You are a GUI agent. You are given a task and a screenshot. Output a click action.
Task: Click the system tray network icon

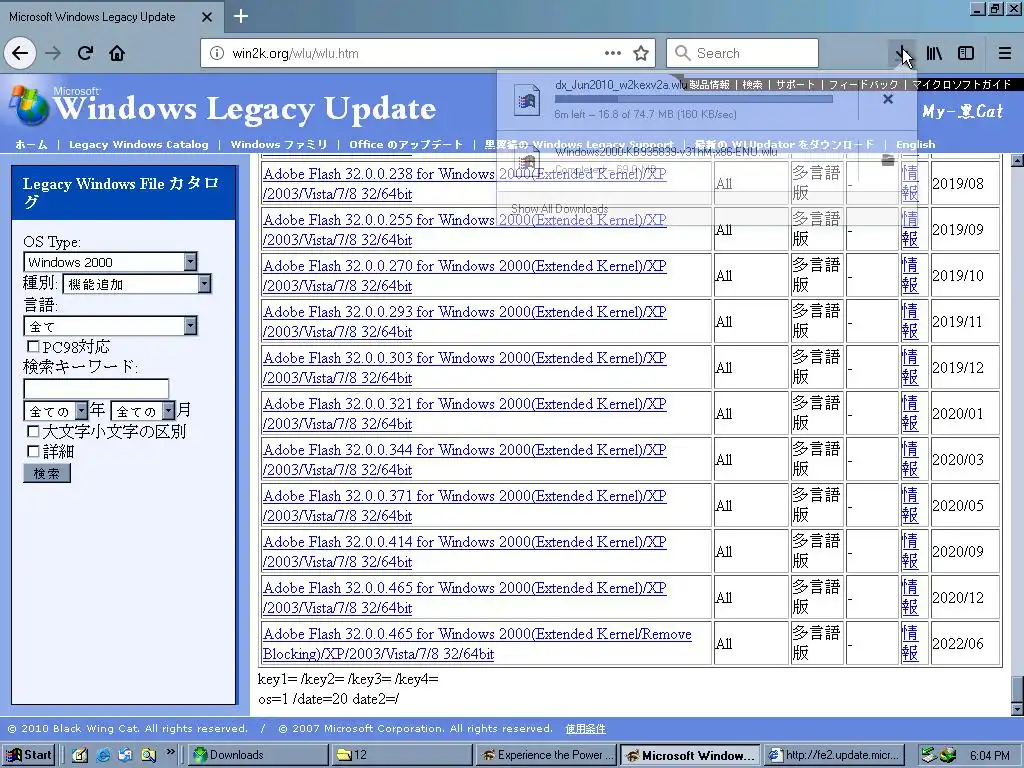point(928,755)
